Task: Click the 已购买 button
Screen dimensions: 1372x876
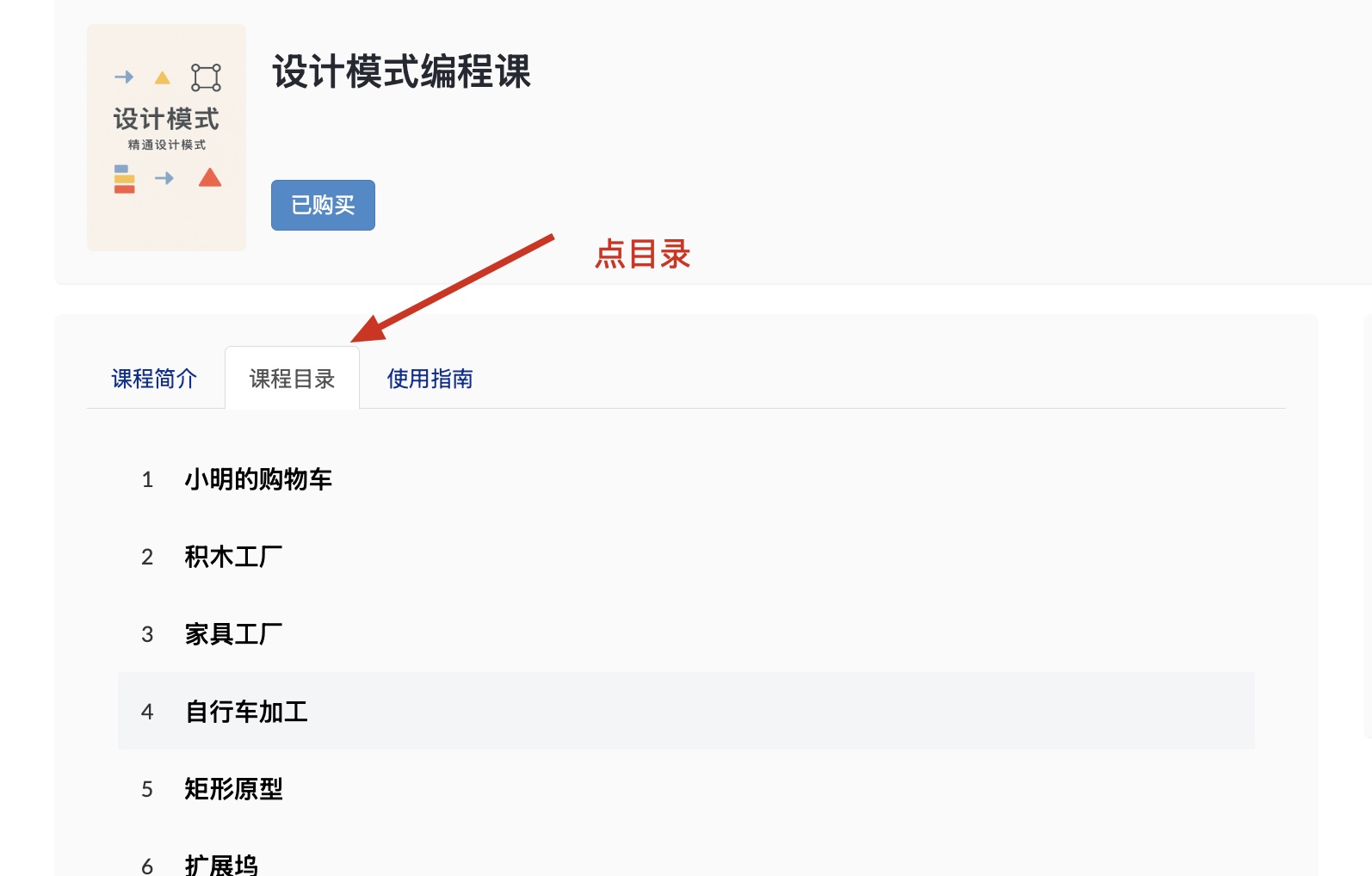Action: click(x=323, y=205)
